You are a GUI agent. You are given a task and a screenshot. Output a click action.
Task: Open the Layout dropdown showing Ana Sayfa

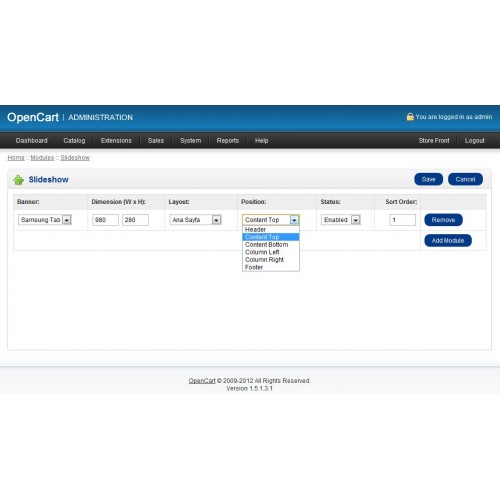tap(195, 220)
